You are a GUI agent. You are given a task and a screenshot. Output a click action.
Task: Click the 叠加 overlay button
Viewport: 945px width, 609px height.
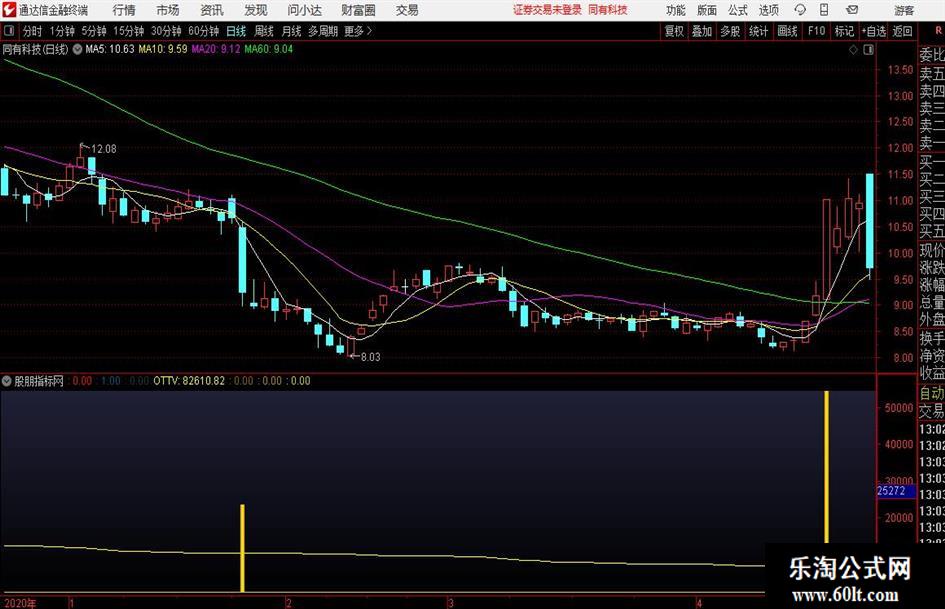[x=702, y=31]
